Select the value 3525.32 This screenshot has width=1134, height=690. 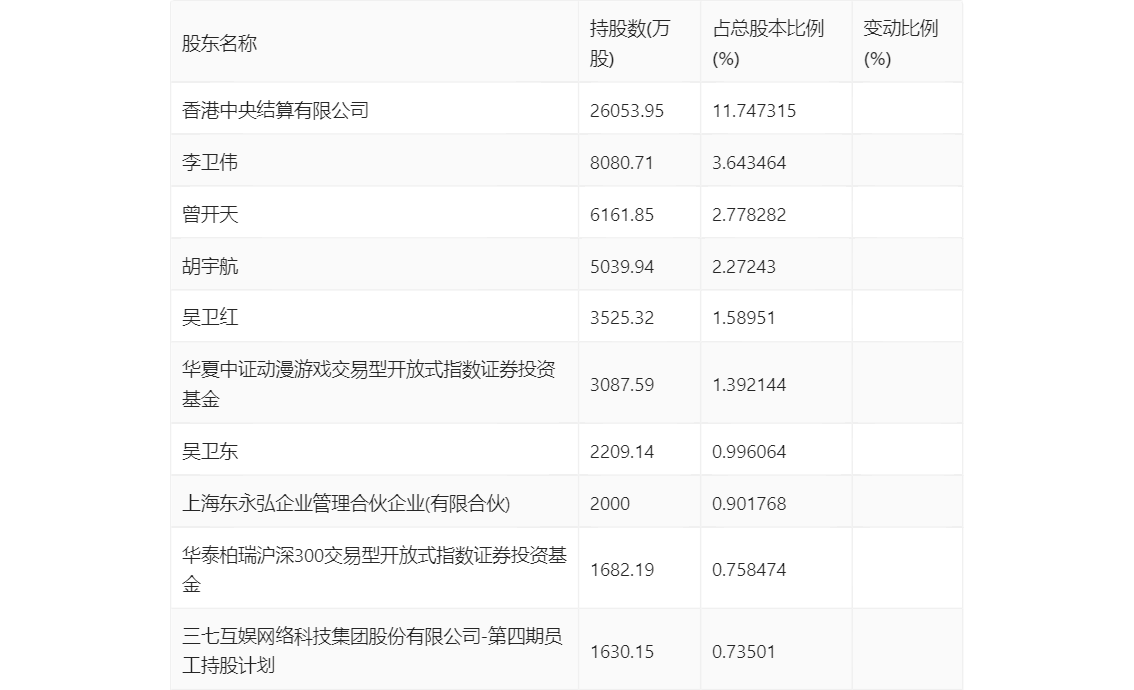[x=622, y=318]
